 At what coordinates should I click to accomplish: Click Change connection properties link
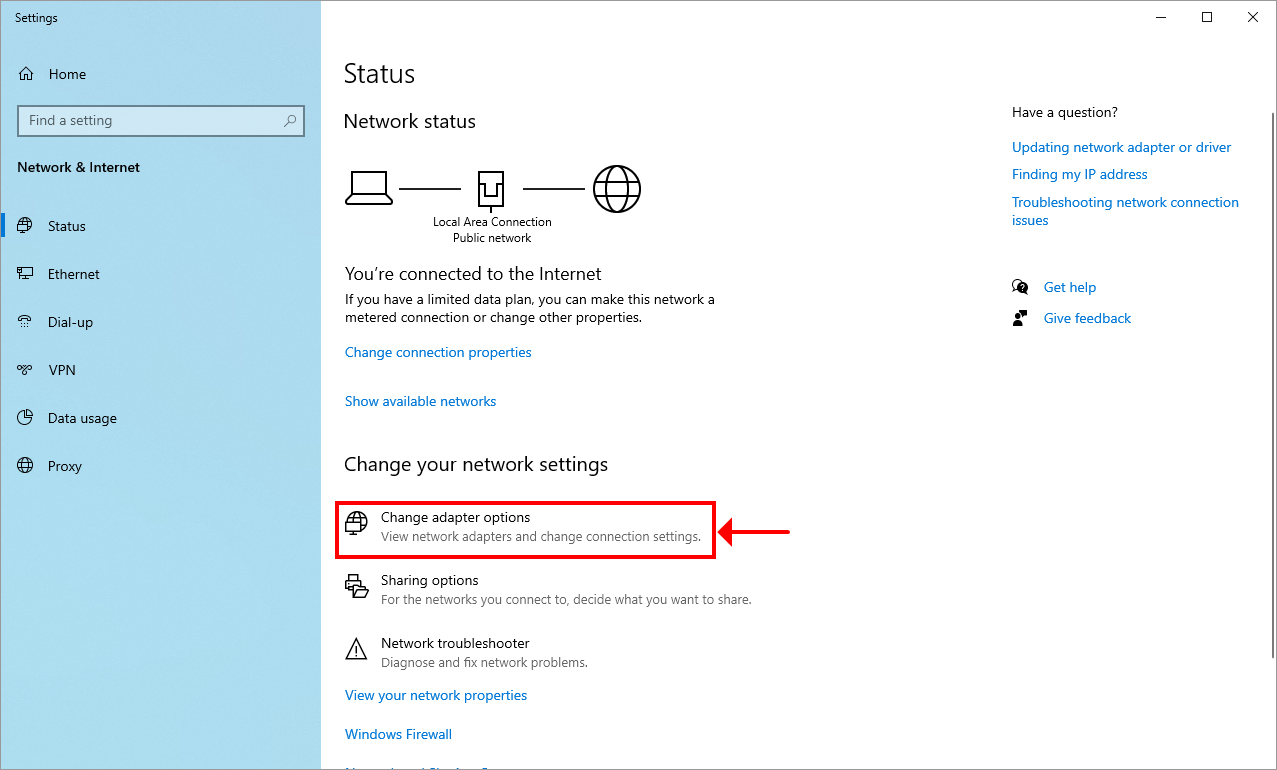click(x=438, y=353)
